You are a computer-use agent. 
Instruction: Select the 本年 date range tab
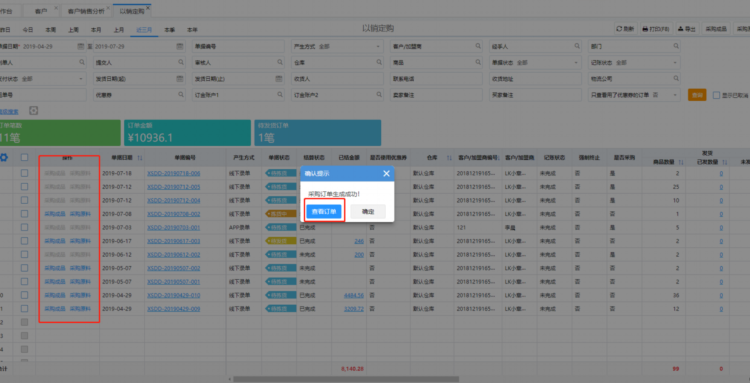coord(192,30)
